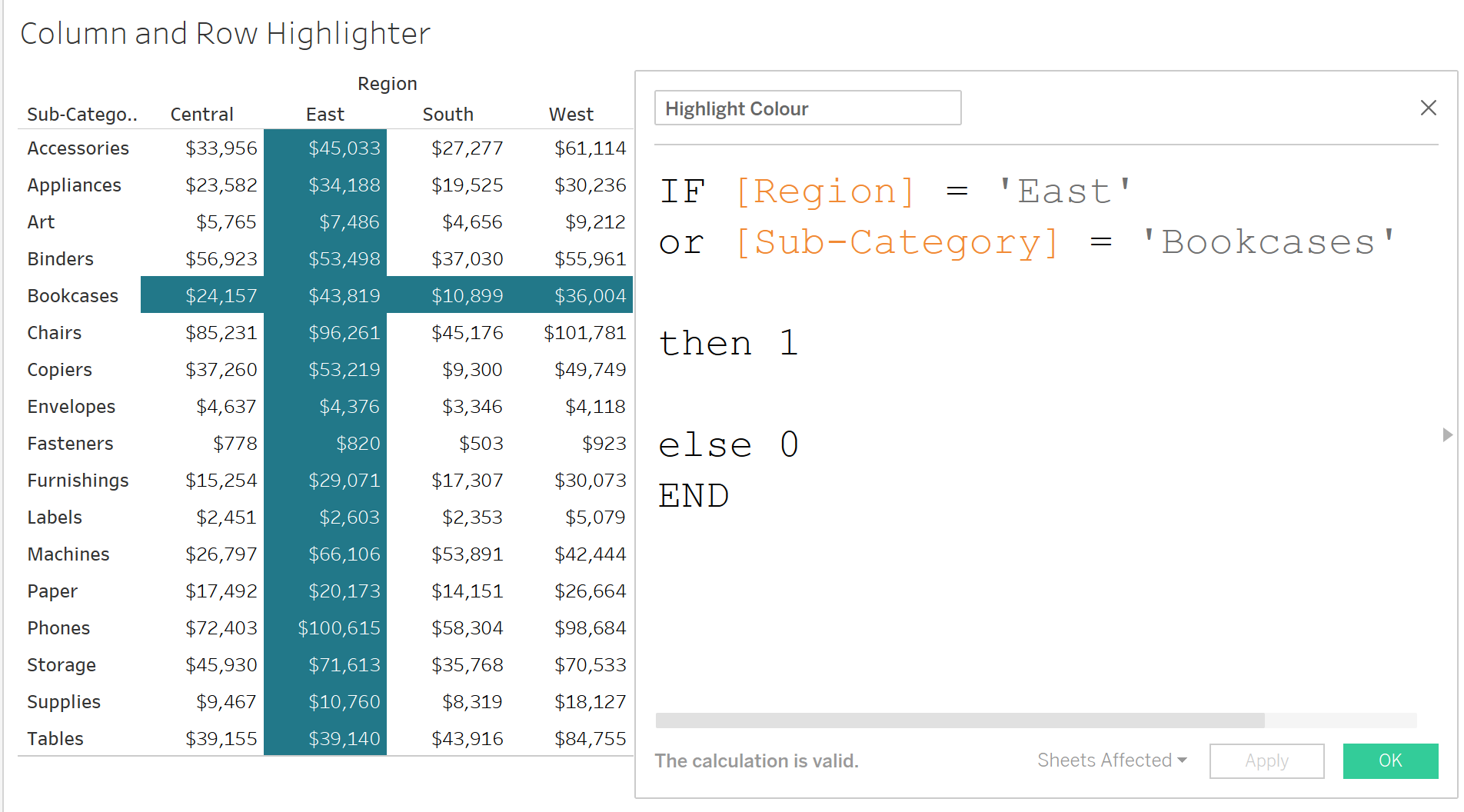Click the Region header above the columns

click(387, 83)
